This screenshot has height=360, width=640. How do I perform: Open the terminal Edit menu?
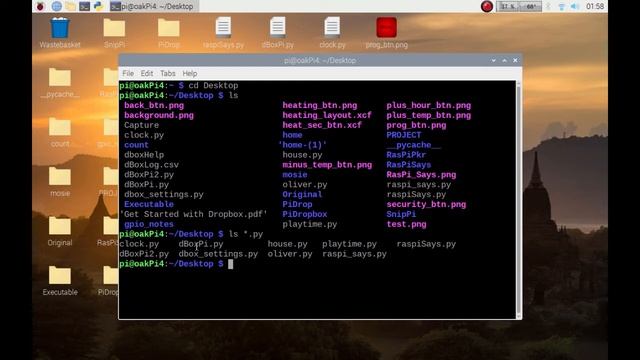[147, 73]
